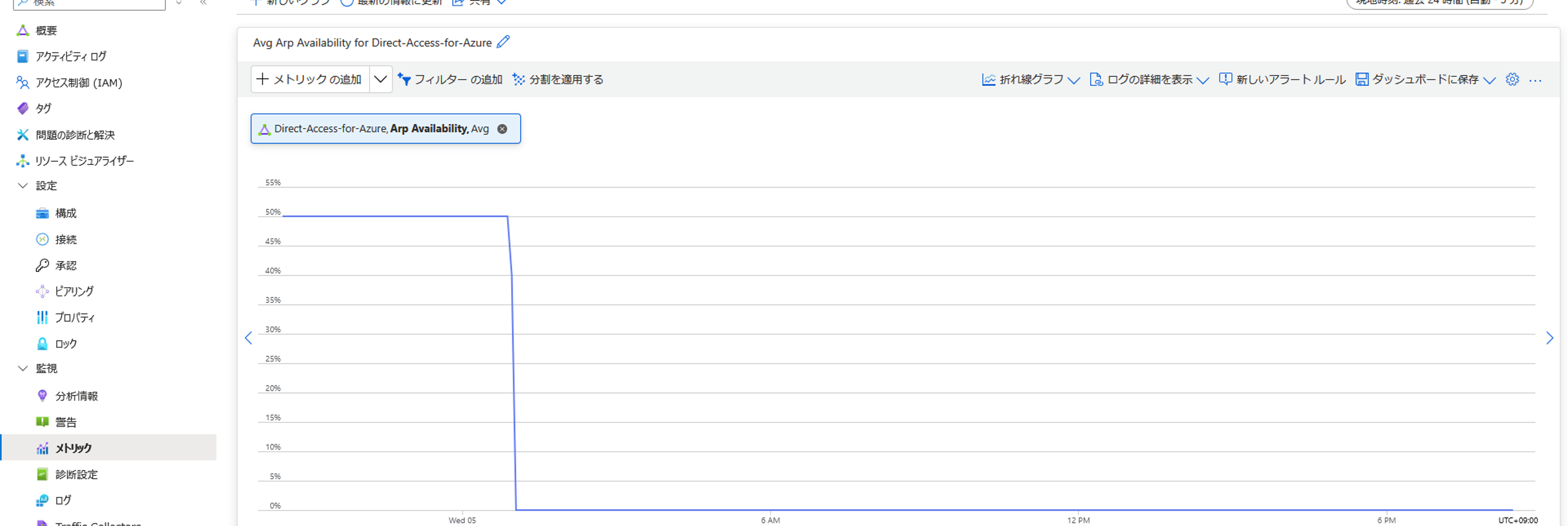Click フィルターの追加
Screen dimensions: 1568x526
(x=450, y=79)
